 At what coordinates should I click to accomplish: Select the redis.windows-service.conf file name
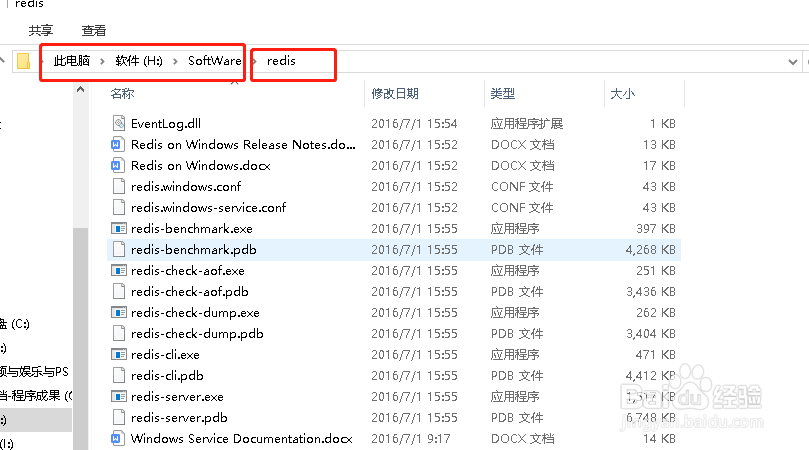coord(208,207)
